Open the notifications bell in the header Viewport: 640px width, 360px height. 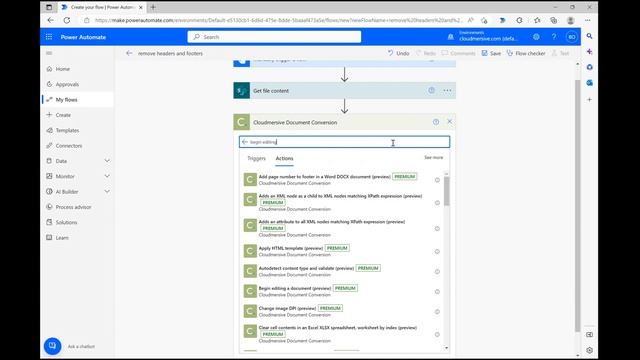click(451, 37)
